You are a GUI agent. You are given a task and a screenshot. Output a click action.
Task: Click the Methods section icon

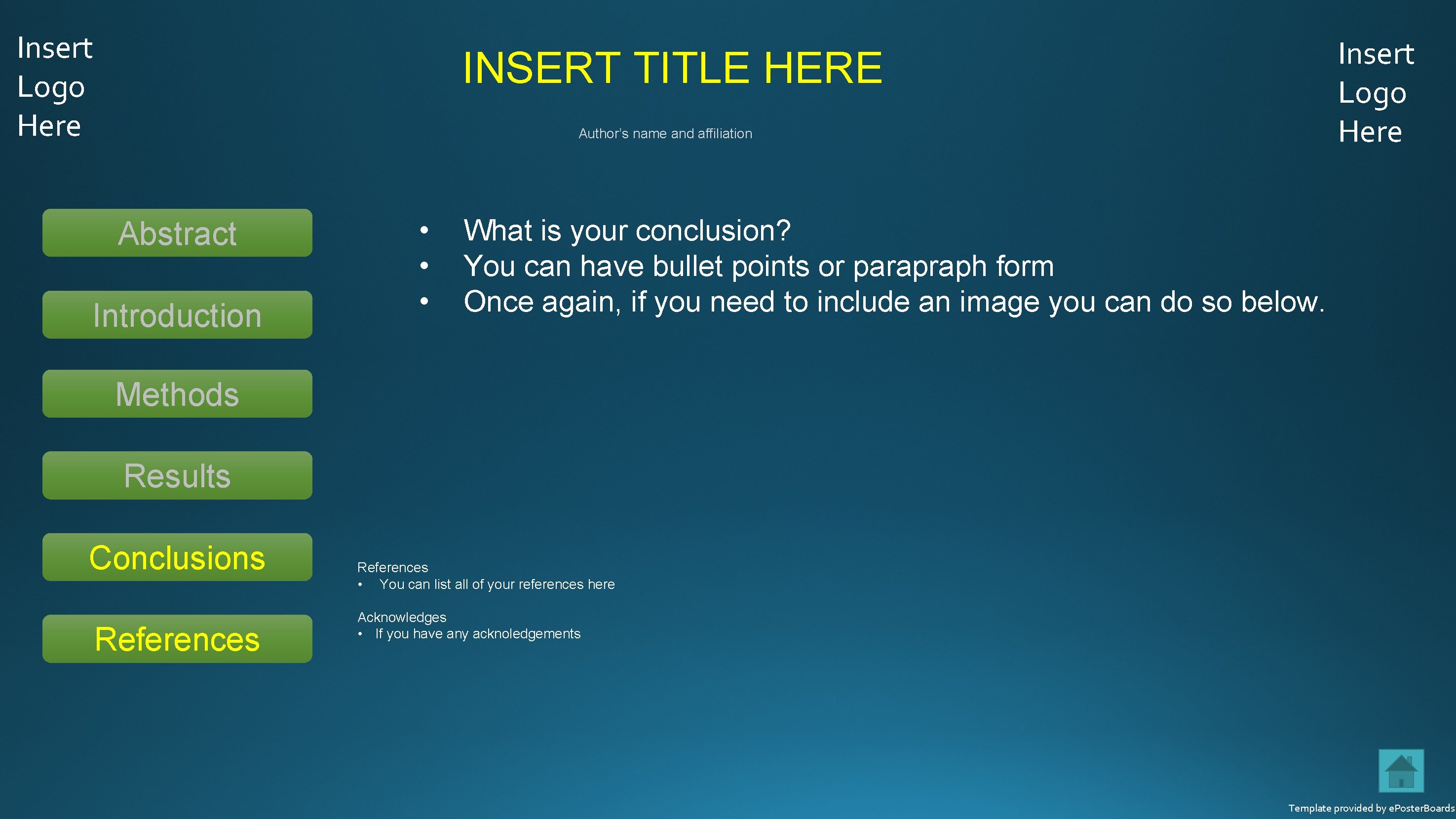177,395
